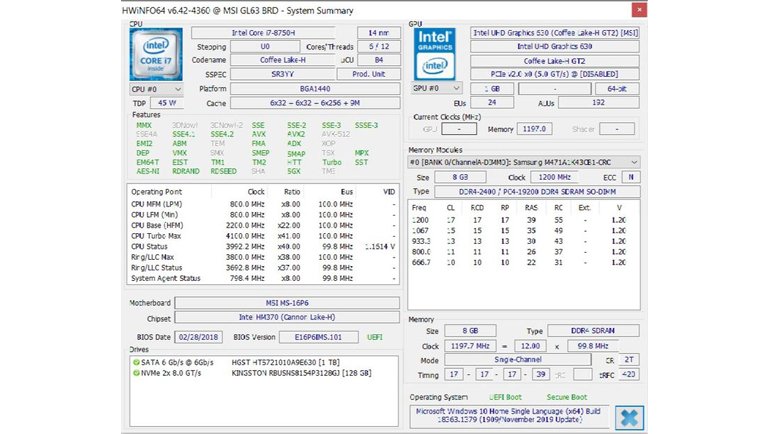This screenshot has width=770, height=434.
Task: Click the CPU Base (HFM) row
Action: coord(263,225)
